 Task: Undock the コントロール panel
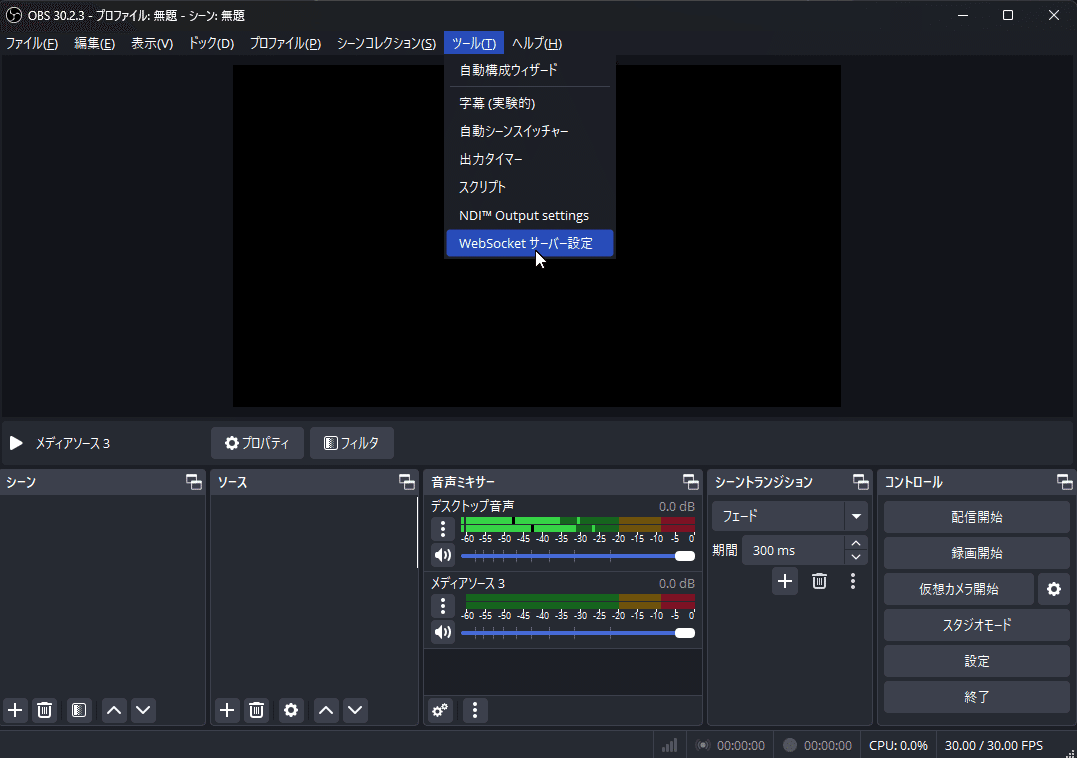(1065, 482)
